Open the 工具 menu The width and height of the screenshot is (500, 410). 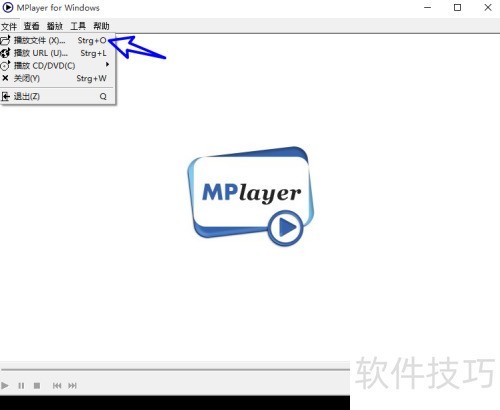click(78, 26)
